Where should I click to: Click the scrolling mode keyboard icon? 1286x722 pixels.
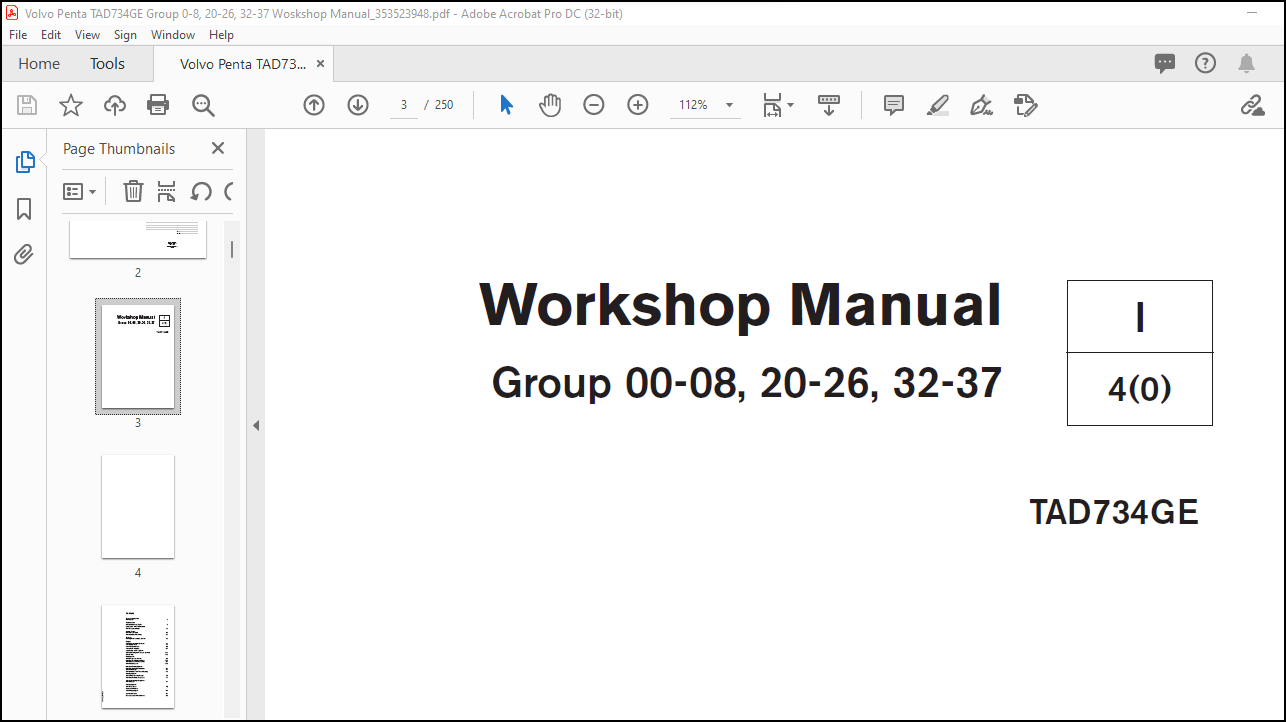click(829, 105)
